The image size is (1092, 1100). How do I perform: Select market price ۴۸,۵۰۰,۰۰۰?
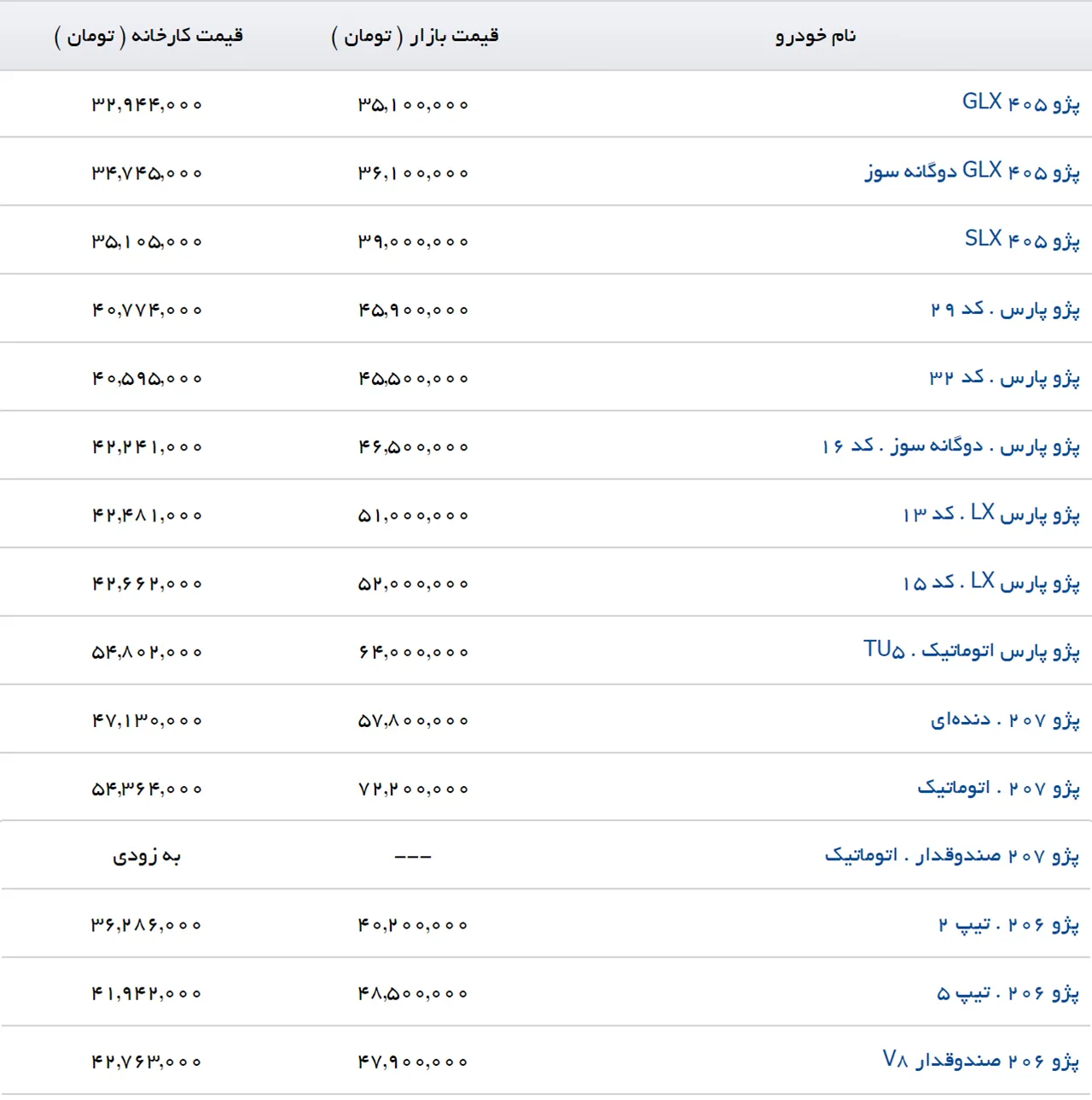click(414, 993)
